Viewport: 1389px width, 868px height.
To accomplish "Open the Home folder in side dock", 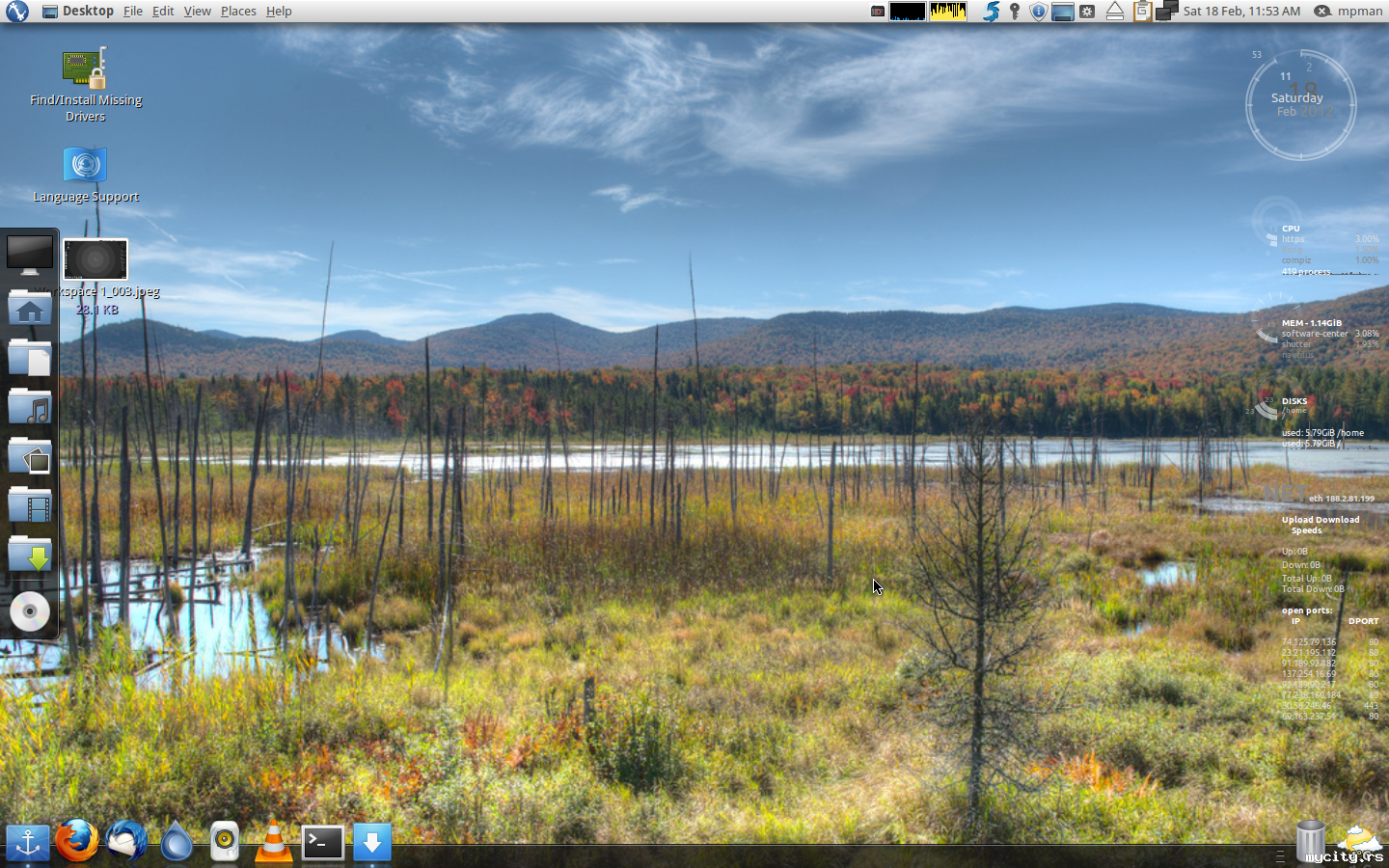I will pos(30,309).
